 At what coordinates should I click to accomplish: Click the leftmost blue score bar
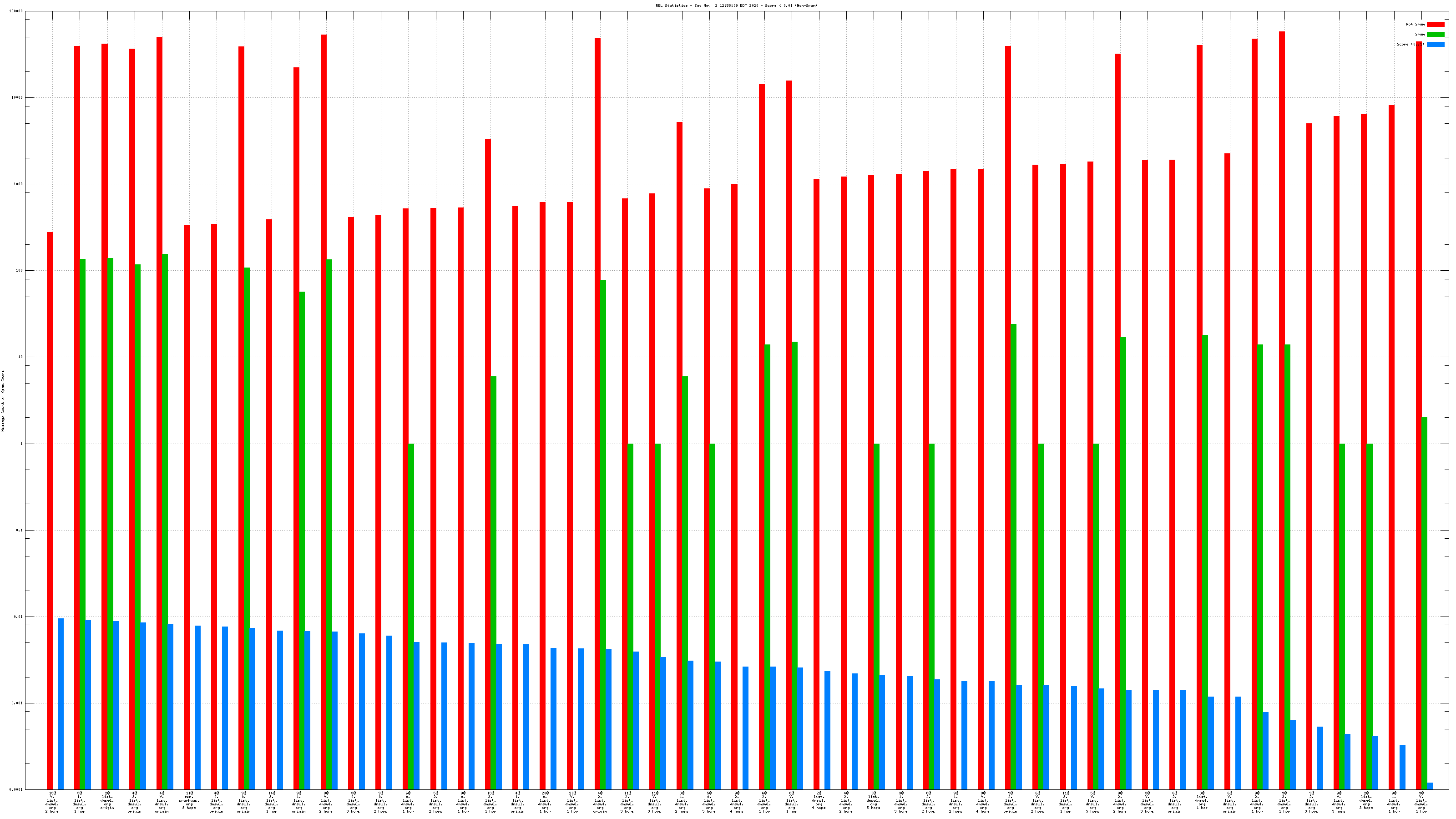point(61,704)
